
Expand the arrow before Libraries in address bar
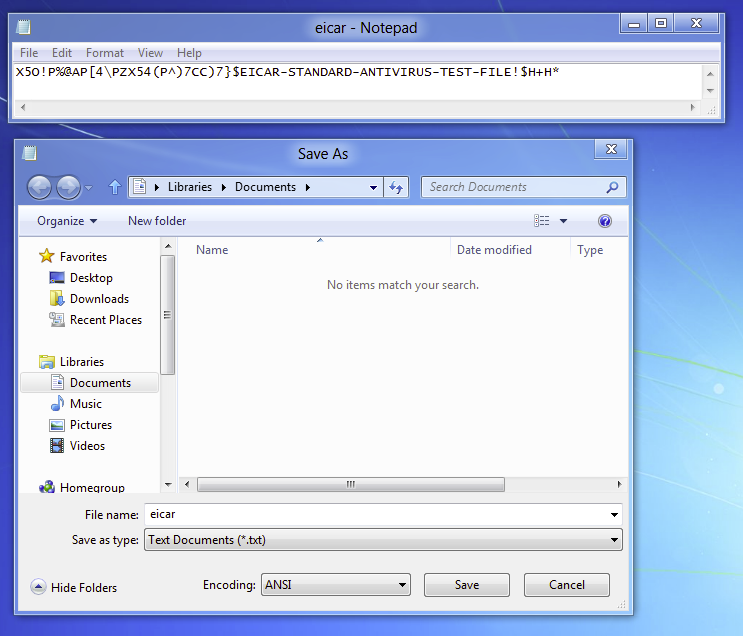click(157, 187)
